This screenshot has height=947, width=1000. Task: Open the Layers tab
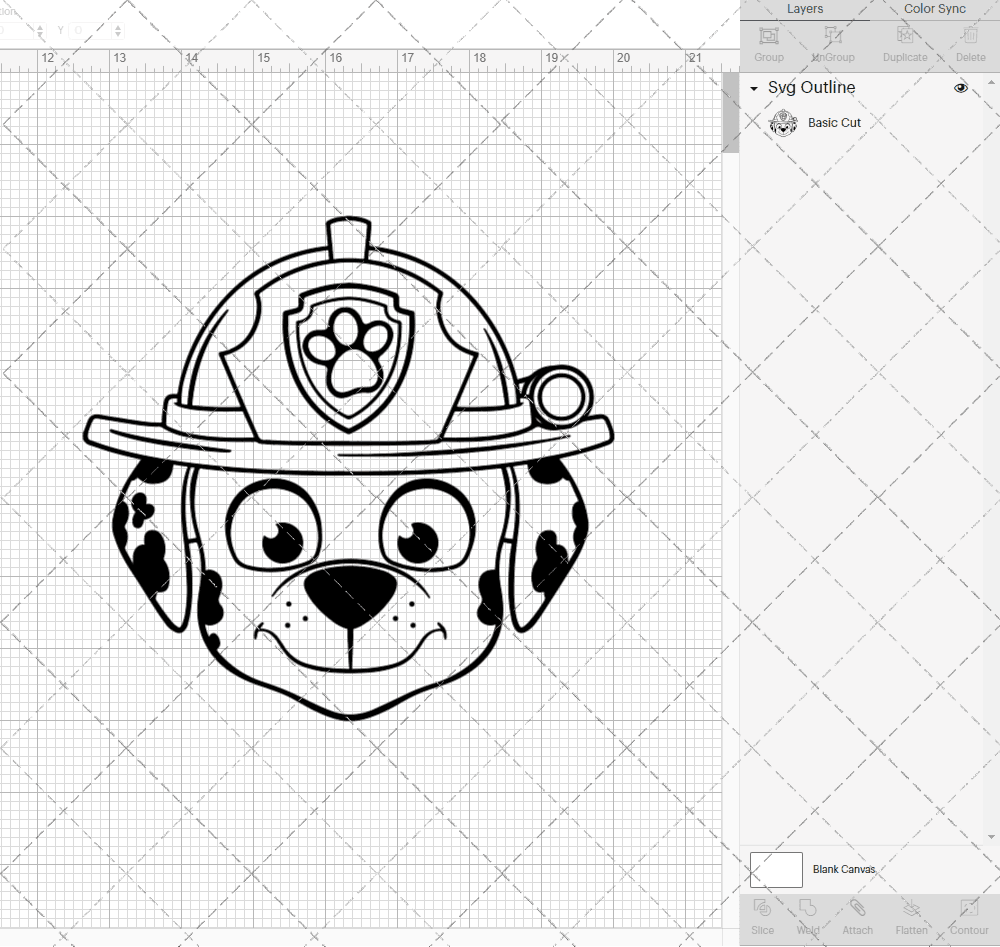click(x=804, y=9)
